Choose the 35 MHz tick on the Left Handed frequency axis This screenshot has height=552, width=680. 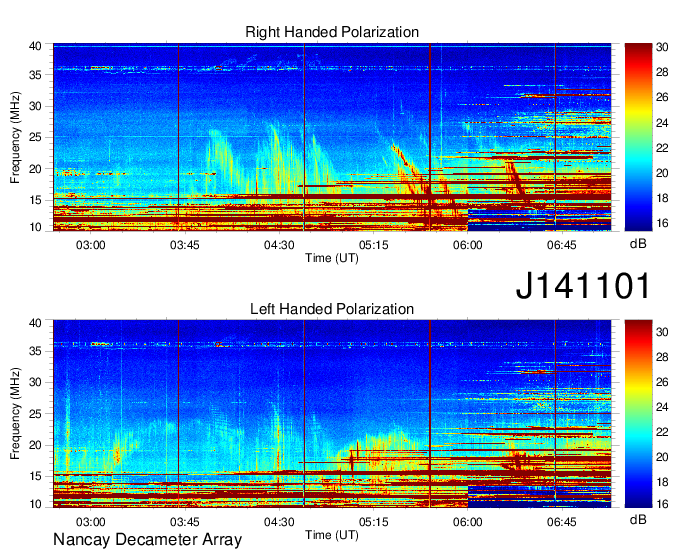pyautogui.click(x=35, y=351)
